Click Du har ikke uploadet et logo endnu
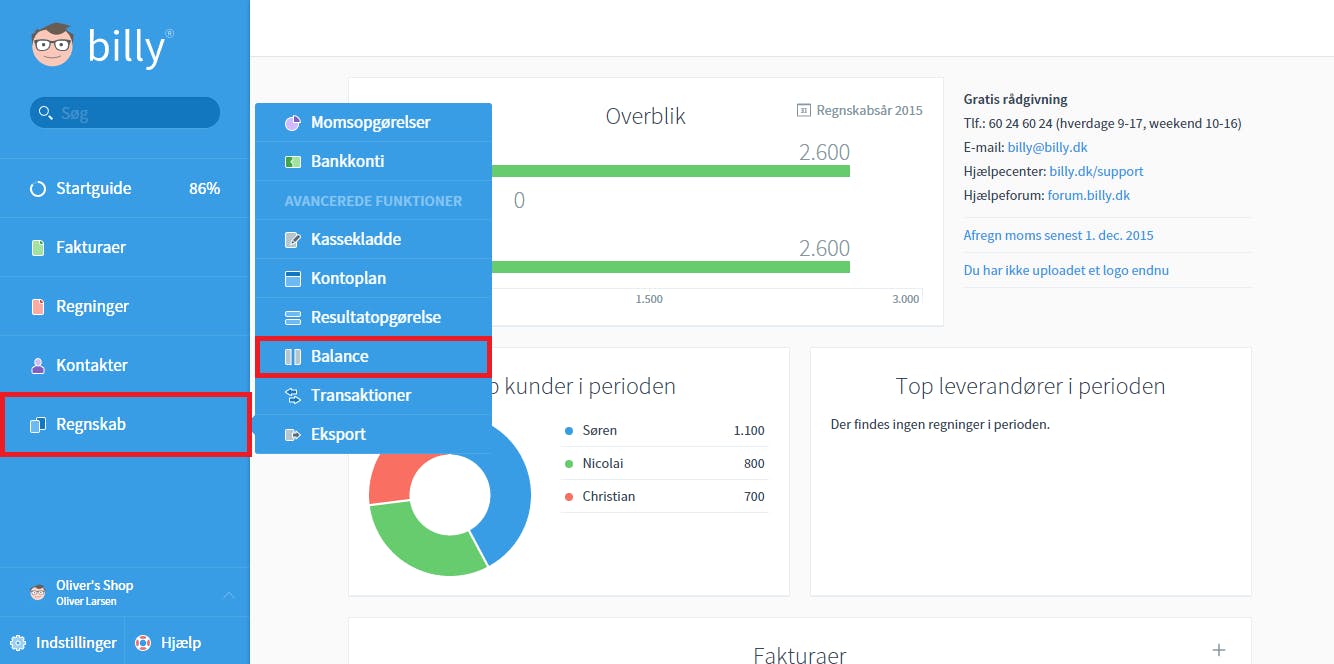The width and height of the screenshot is (1334, 664). coord(1066,271)
